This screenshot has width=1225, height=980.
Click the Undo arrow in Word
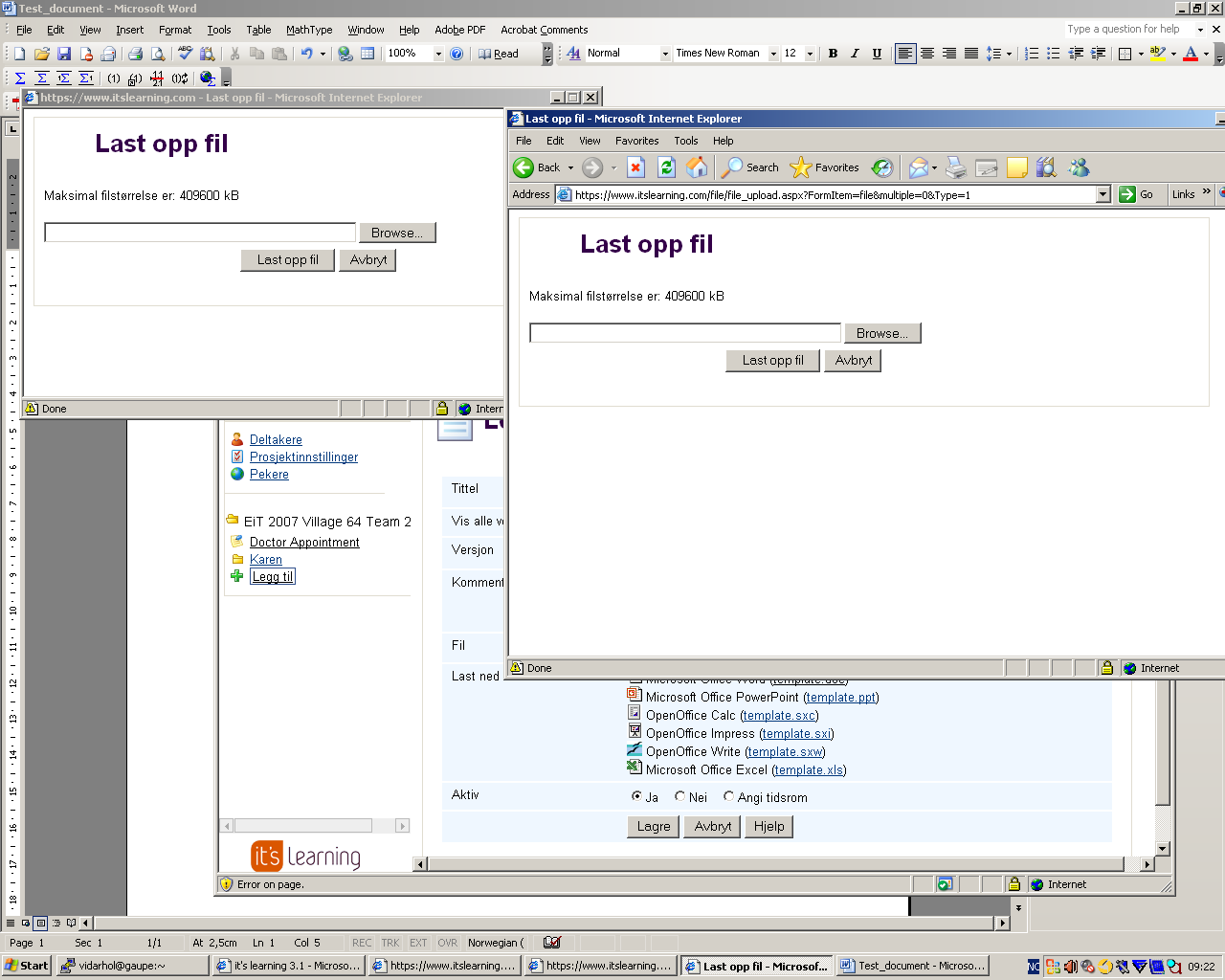pos(306,54)
